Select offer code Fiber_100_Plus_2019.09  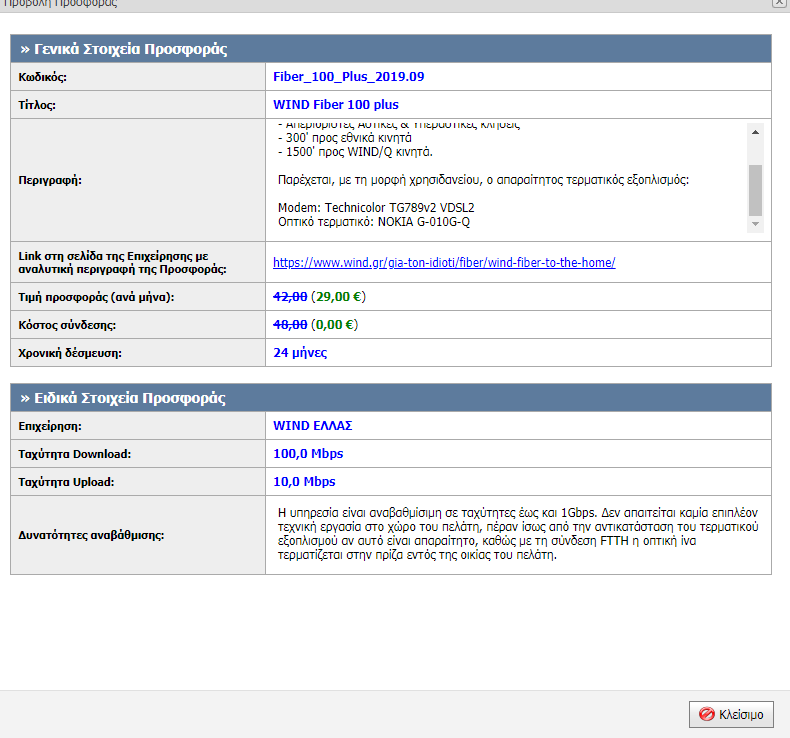[349, 77]
